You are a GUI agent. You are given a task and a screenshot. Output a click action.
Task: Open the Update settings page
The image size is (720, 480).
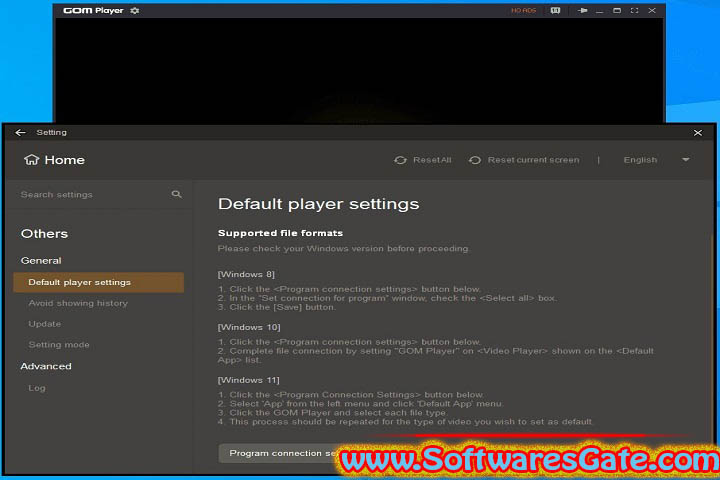point(45,324)
